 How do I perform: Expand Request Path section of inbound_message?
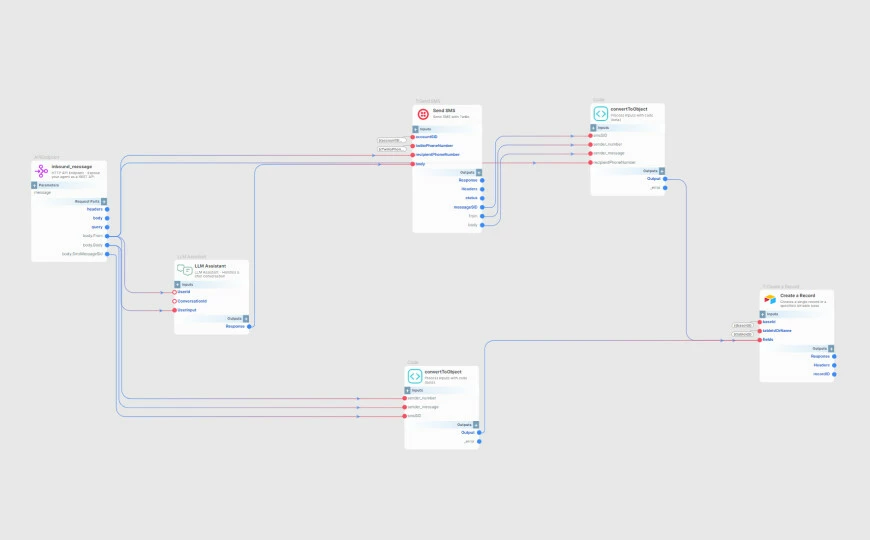[104, 201]
